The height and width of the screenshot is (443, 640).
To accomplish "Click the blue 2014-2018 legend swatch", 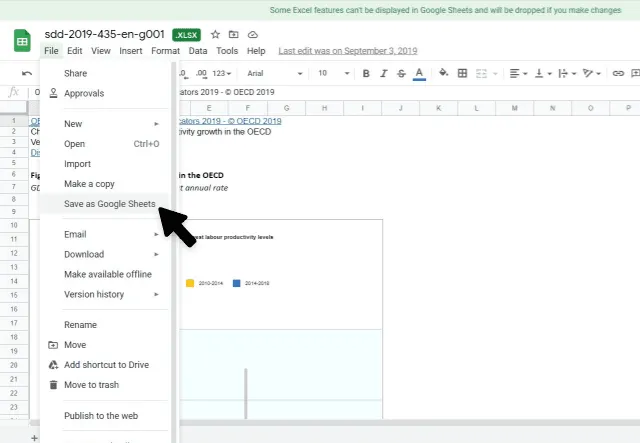I will [236, 283].
